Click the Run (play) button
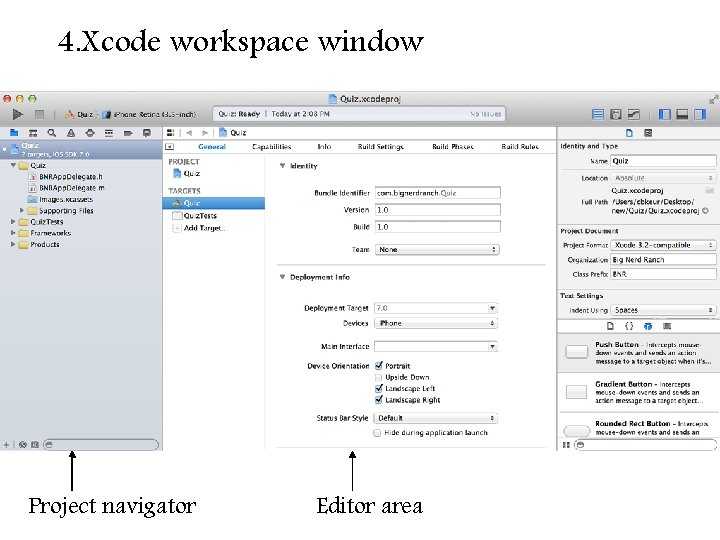This screenshot has width=720, height=540. [17, 114]
